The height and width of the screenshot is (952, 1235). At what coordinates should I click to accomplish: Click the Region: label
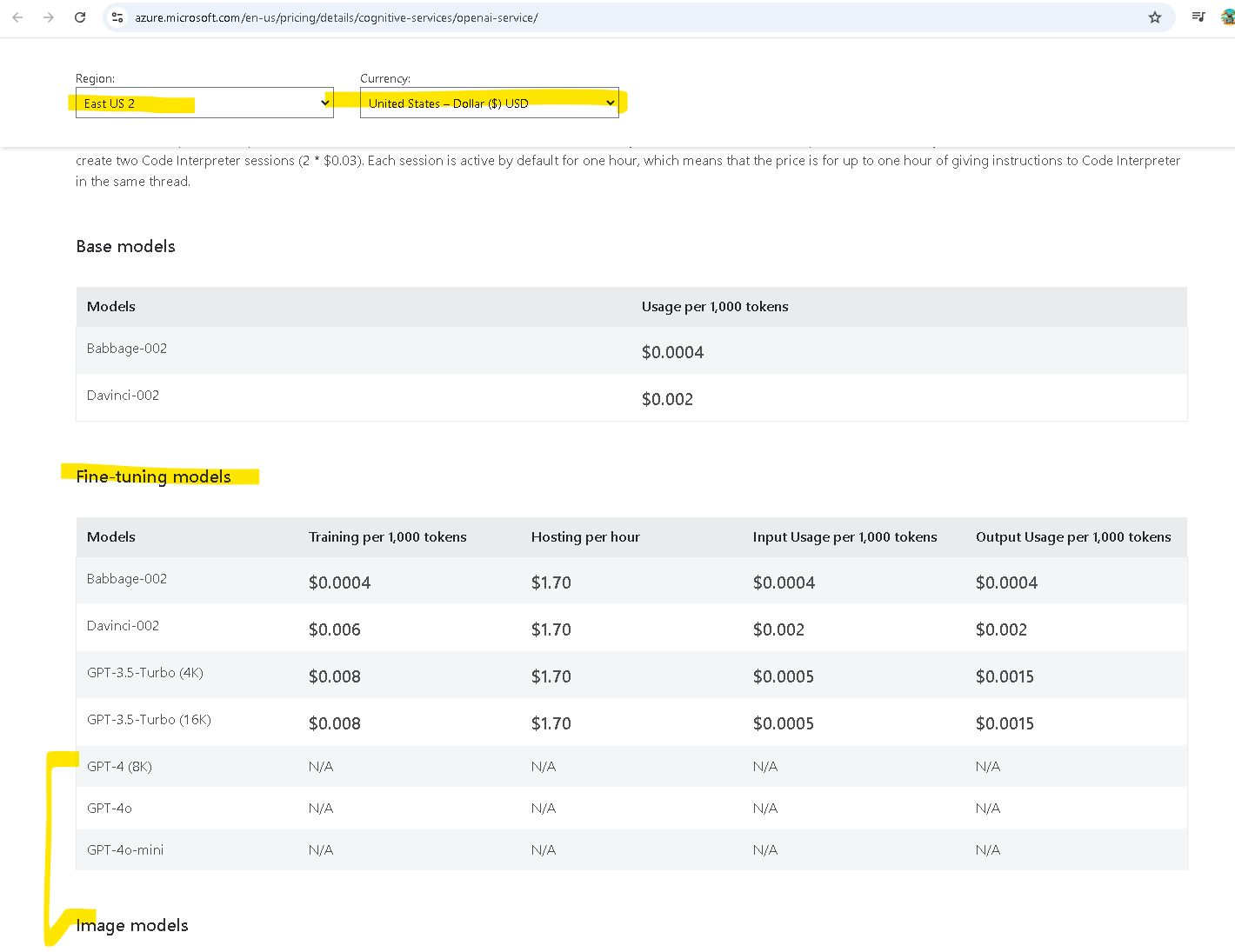coord(95,78)
